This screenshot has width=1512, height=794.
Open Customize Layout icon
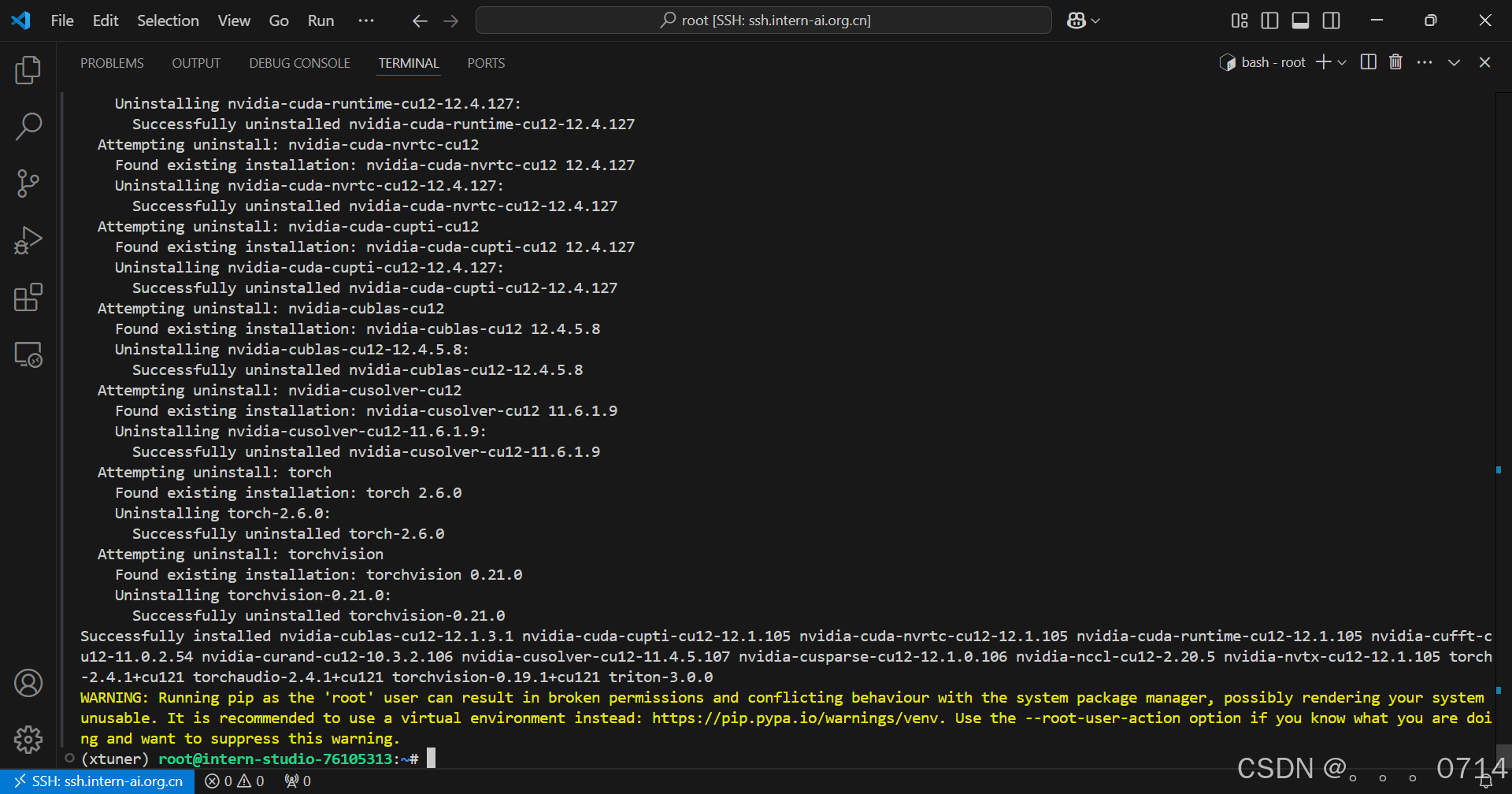(1240, 20)
